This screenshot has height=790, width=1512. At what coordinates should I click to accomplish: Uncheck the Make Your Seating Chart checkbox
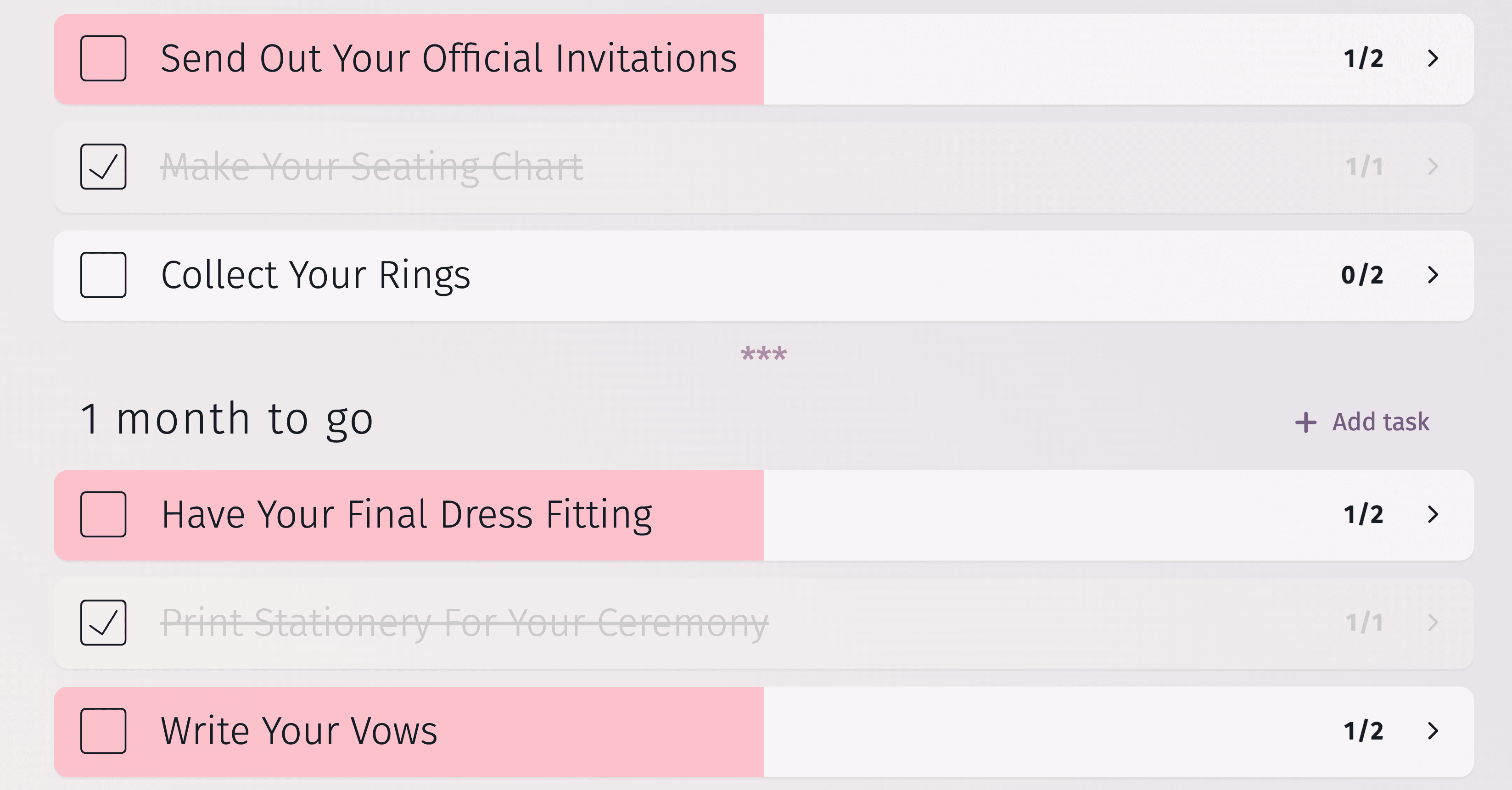tap(103, 167)
